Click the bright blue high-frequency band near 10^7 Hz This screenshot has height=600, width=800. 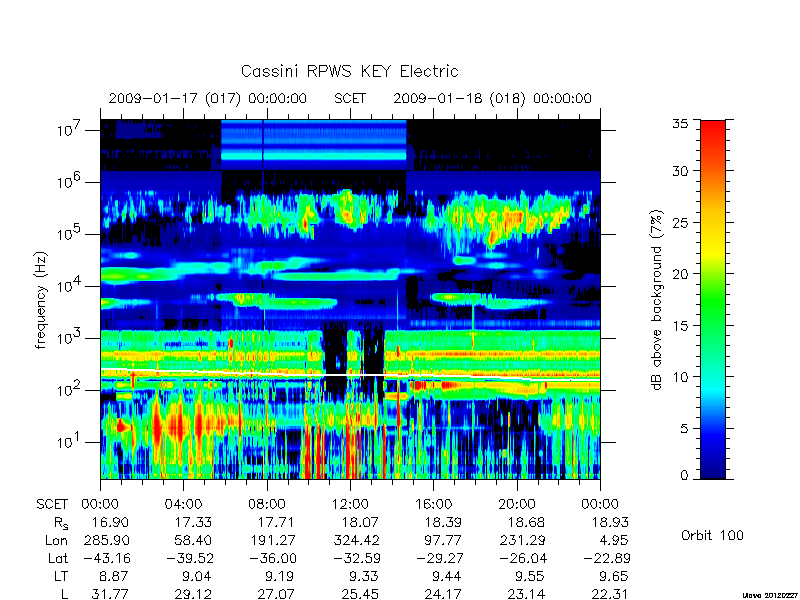click(314, 145)
